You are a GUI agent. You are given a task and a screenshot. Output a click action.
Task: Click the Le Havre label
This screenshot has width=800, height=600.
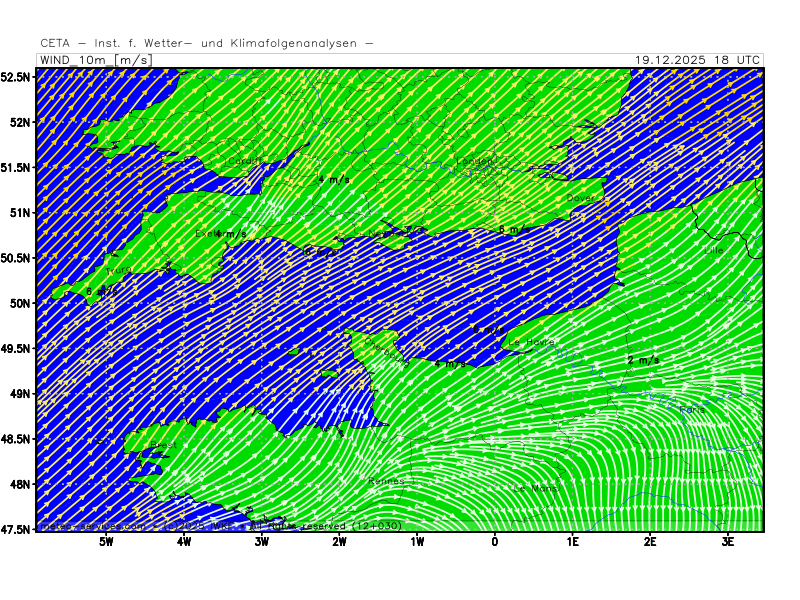(532, 343)
